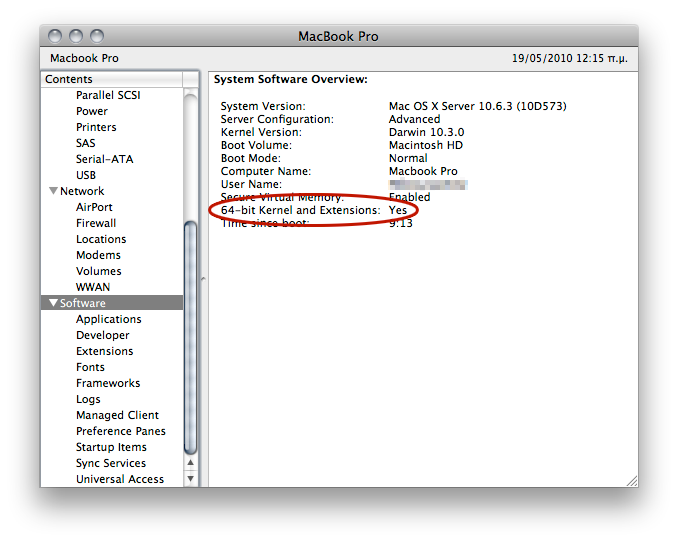
Task: Click the sidebar scrollbar thumb
Action: coord(190,337)
